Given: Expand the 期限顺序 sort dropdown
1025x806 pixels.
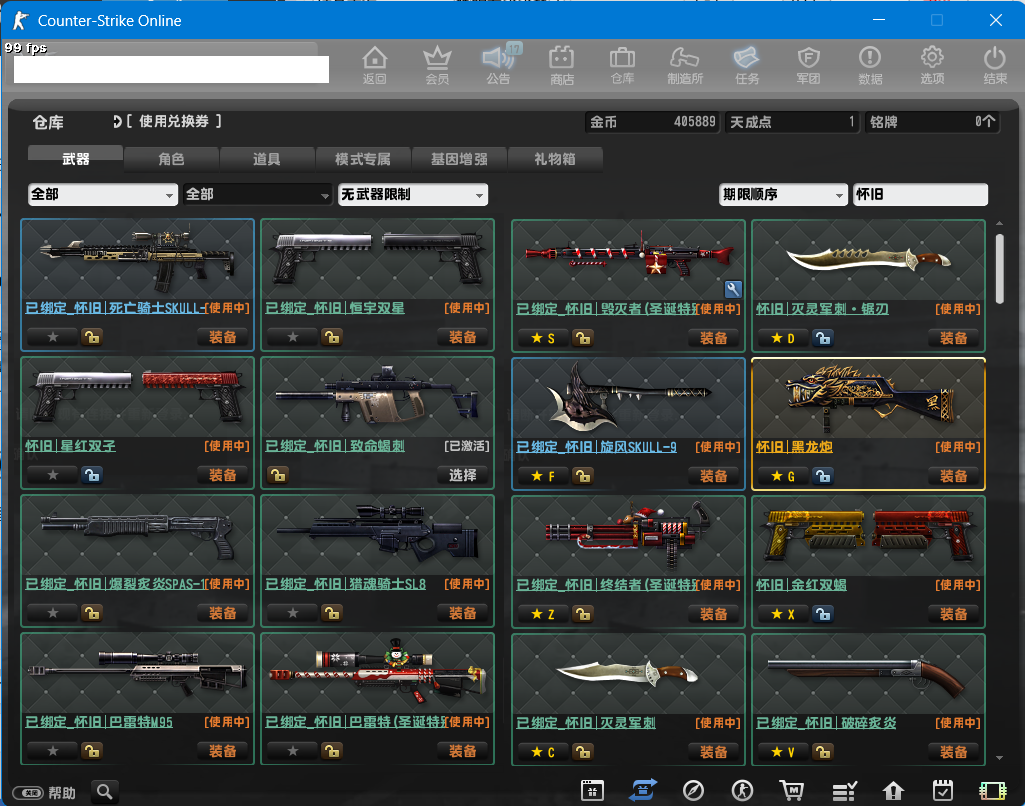Looking at the screenshot, I should 782,194.
